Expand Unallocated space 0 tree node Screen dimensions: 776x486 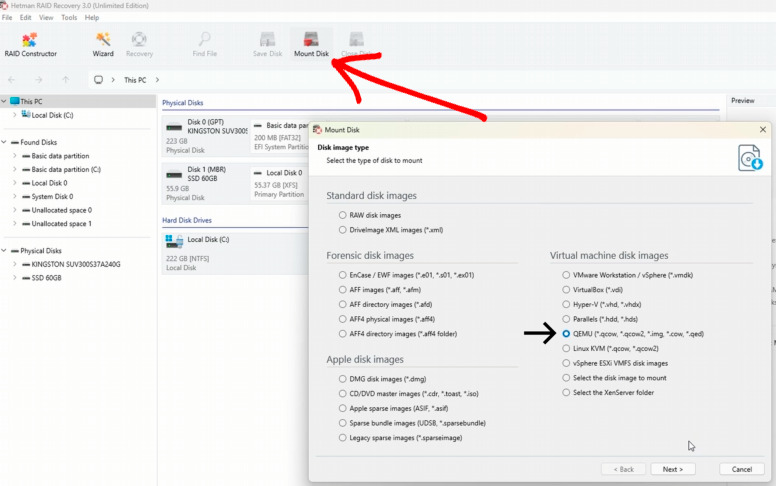coord(14,210)
